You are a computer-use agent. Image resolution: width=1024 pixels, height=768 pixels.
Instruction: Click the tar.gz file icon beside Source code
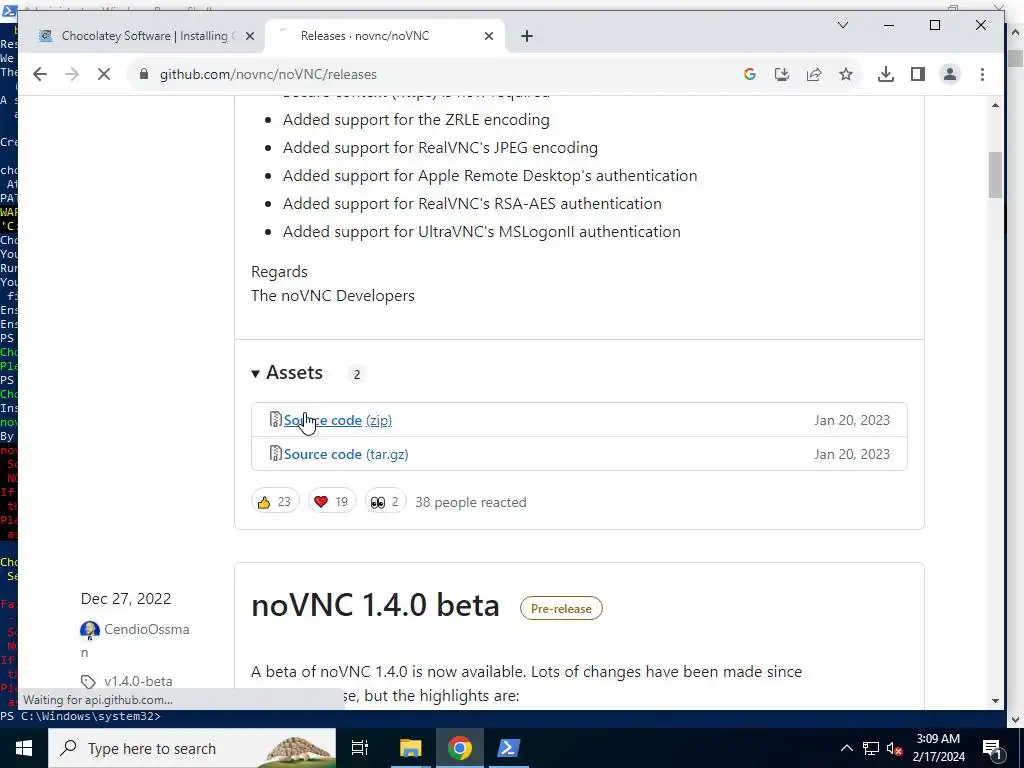coord(276,453)
